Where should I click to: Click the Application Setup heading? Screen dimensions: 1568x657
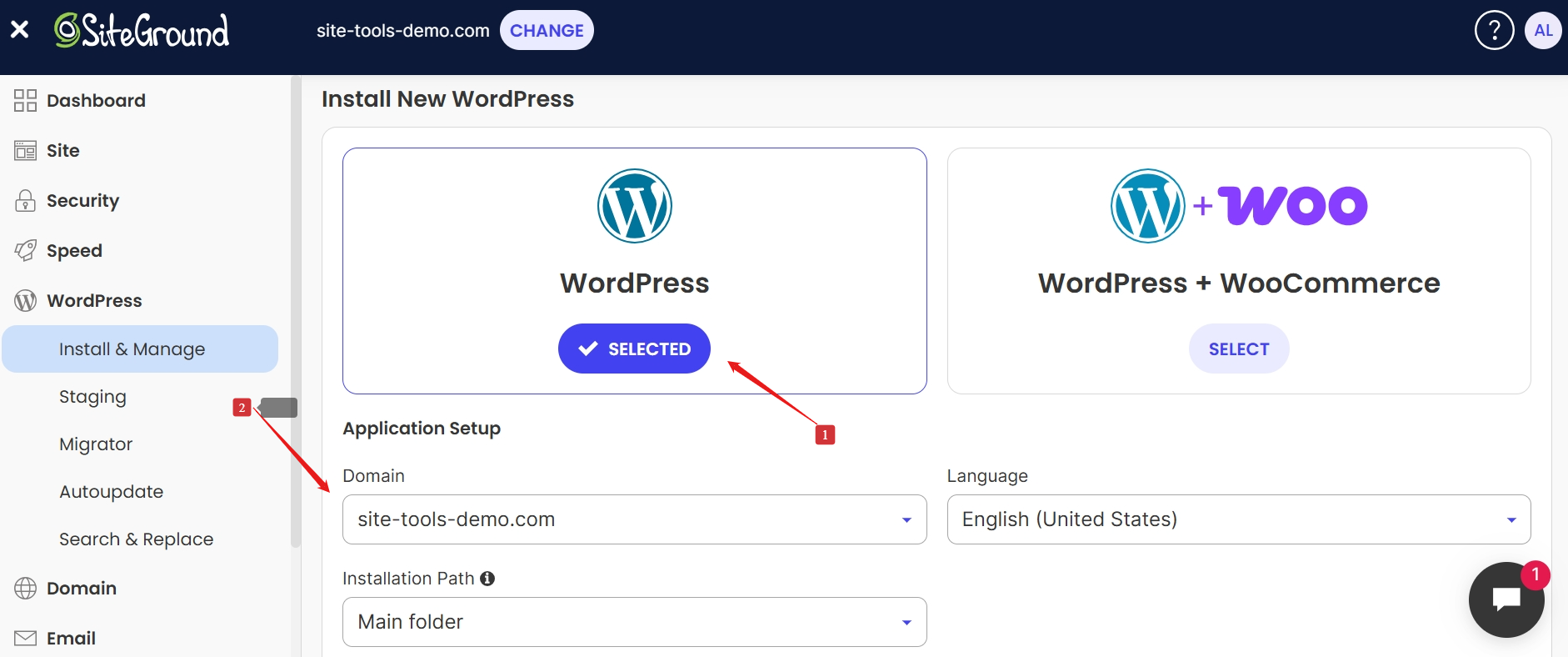point(422,428)
